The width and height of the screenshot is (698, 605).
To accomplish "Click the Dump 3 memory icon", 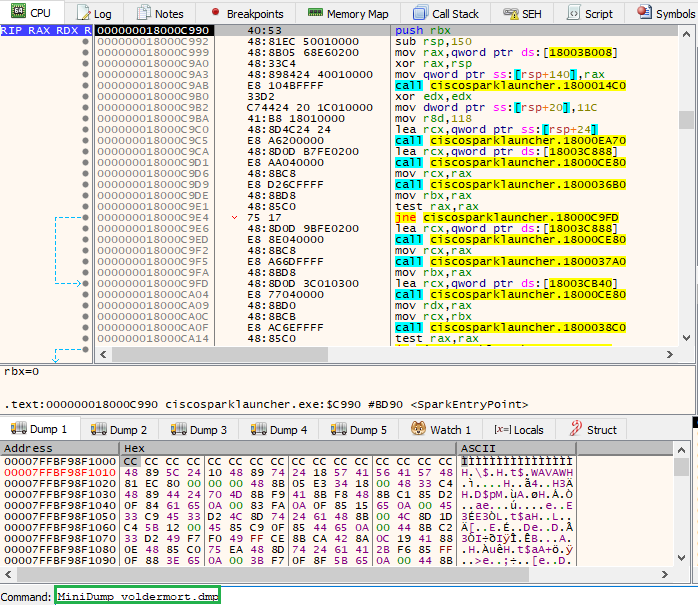I will point(179,429).
